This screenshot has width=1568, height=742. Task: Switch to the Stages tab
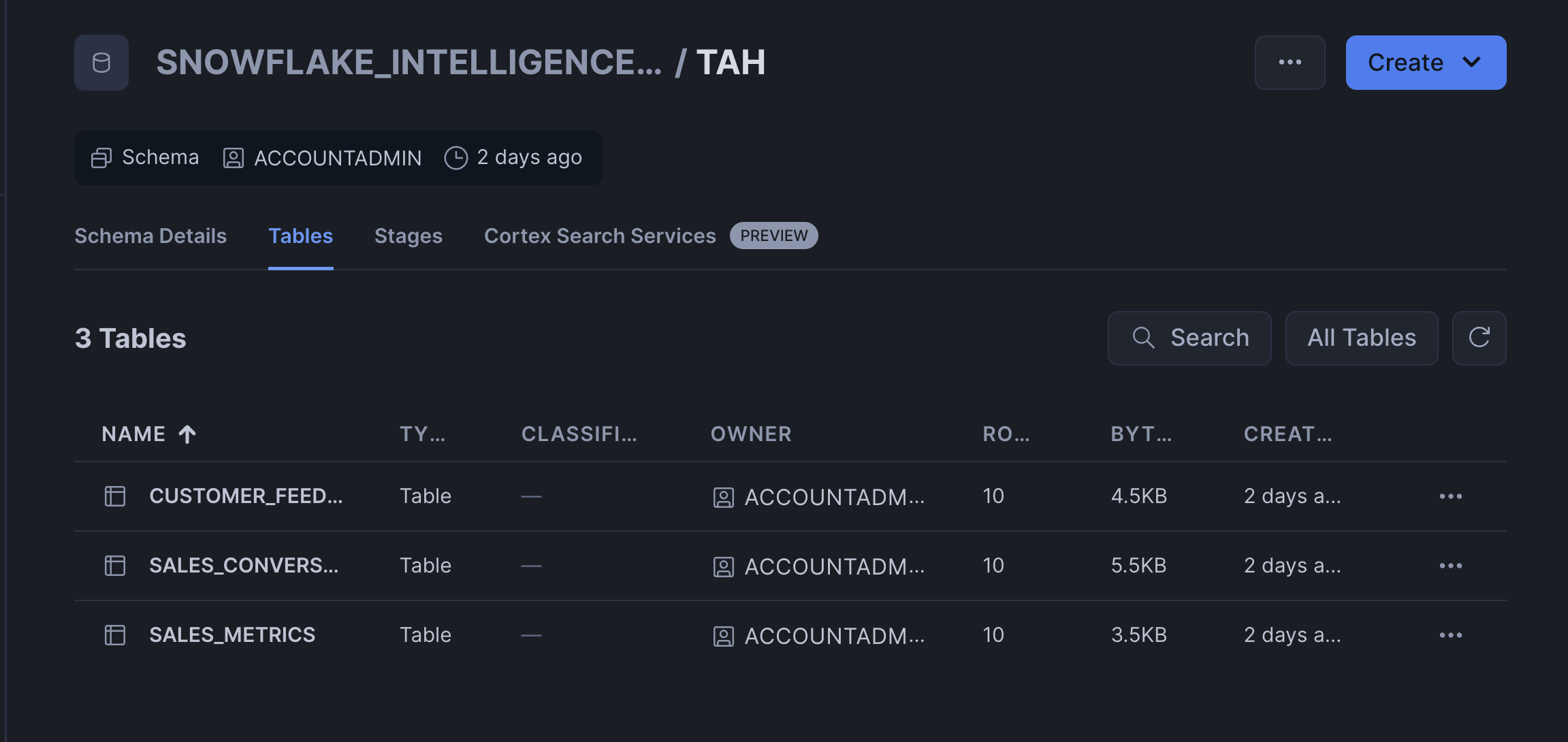tap(408, 236)
